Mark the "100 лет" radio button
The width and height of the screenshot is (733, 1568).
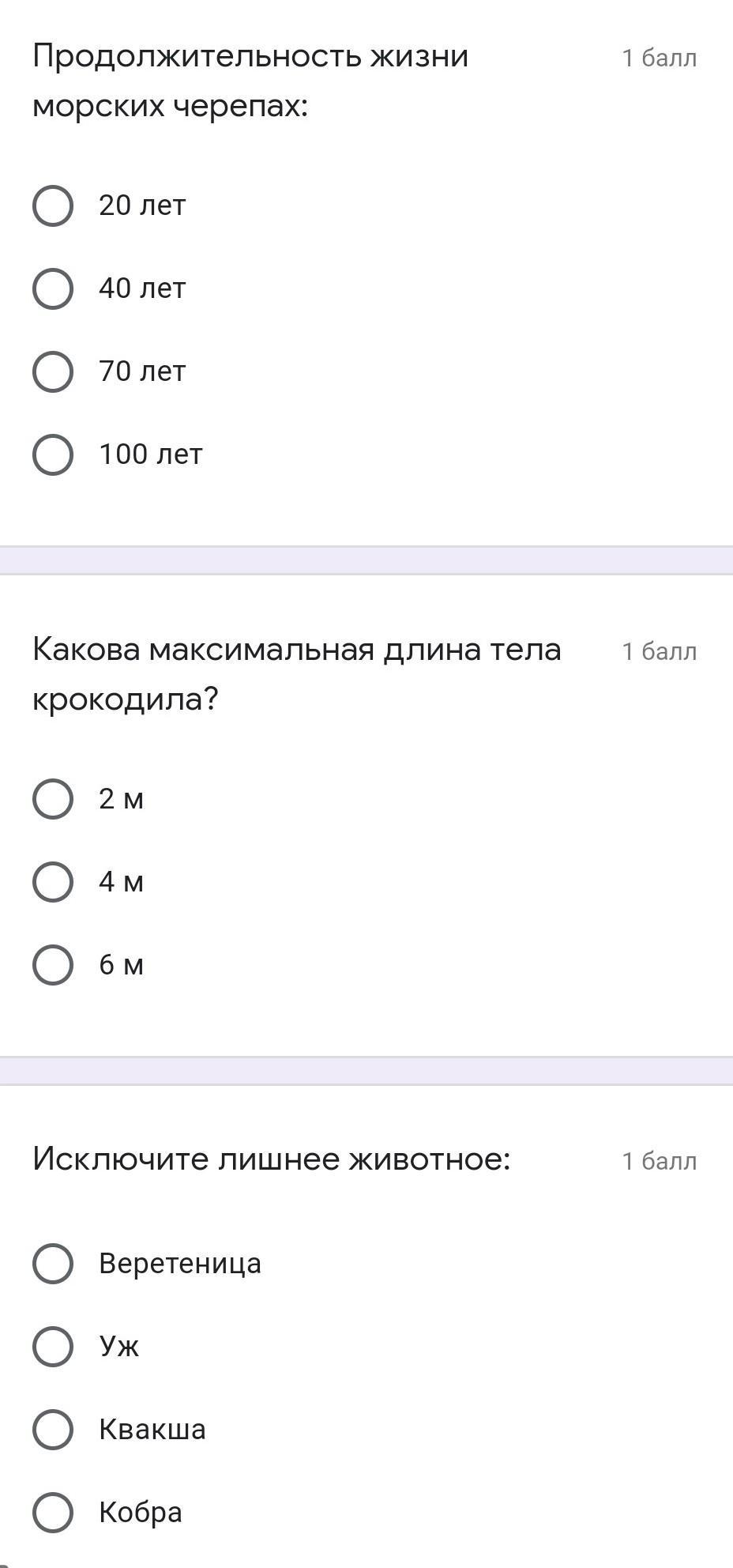pyautogui.click(x=53, y=454)
